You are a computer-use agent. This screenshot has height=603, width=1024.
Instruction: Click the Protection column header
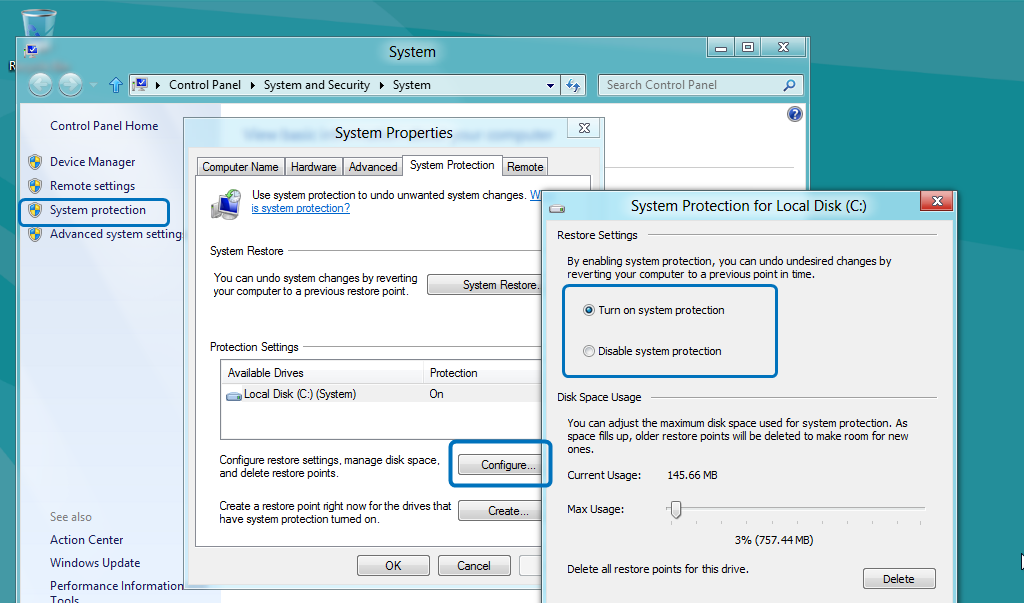pos(482,373)
